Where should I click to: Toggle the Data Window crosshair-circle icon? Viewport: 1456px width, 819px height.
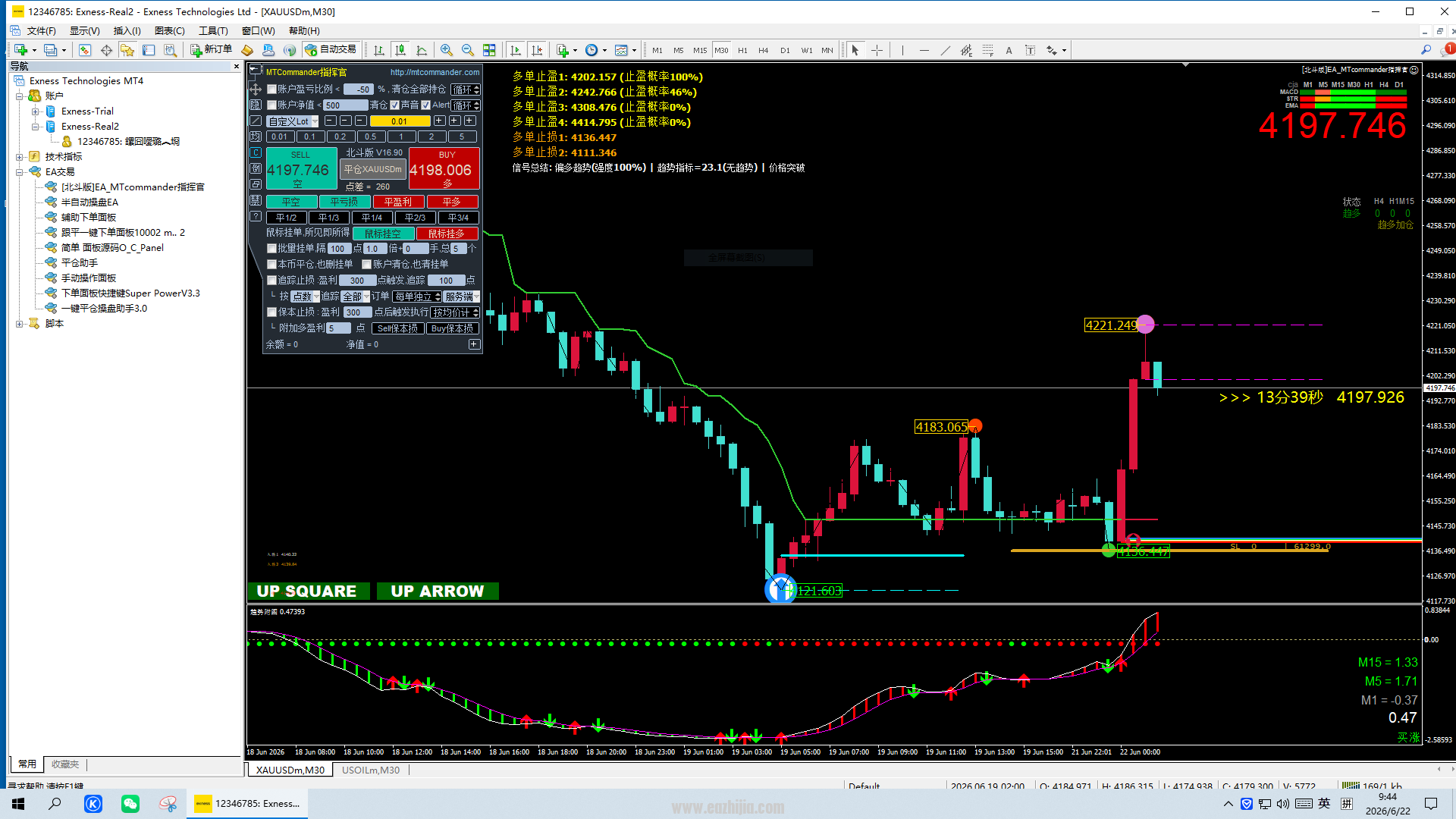tap(106, 50)
